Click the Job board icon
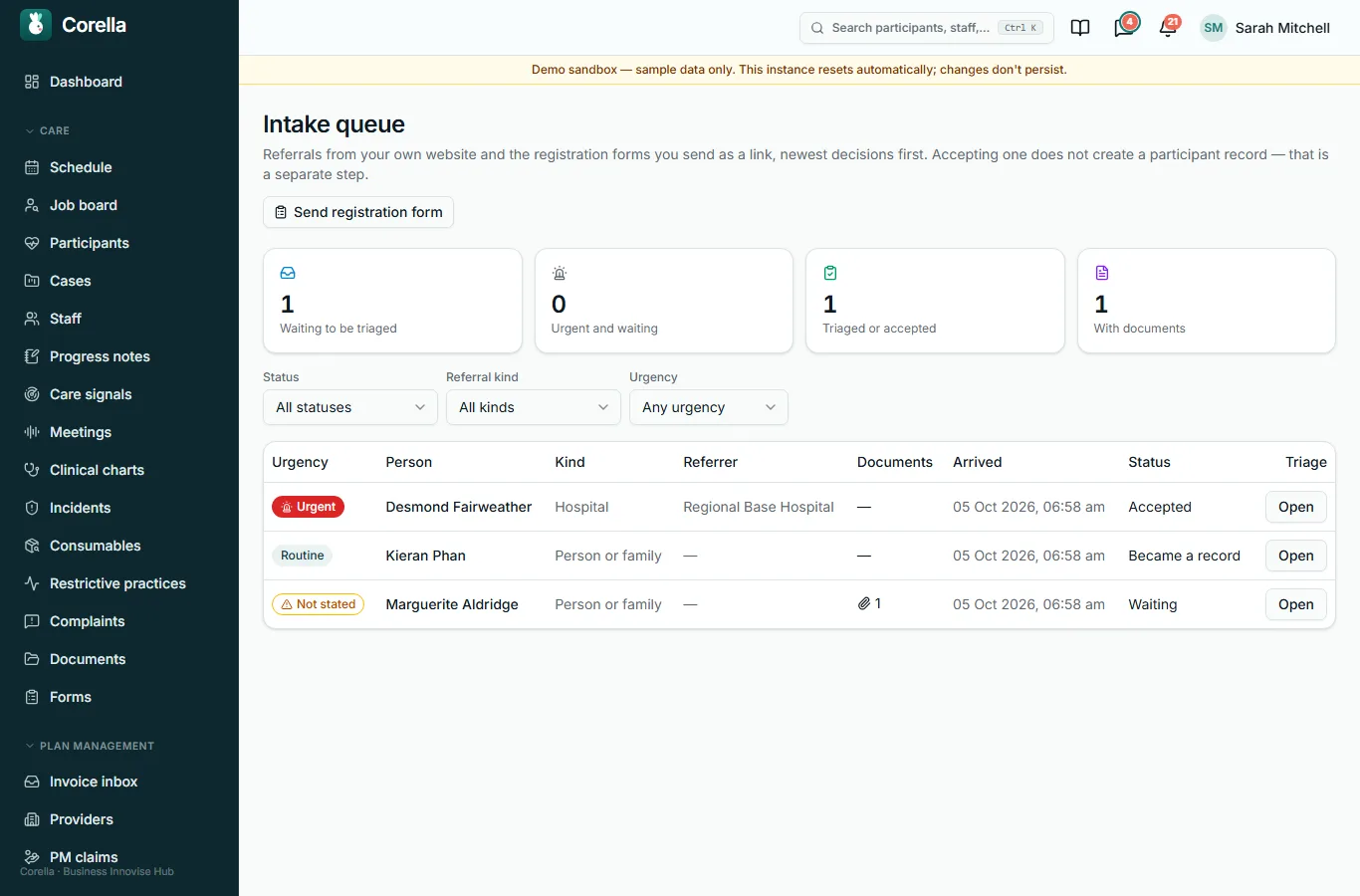1360x896 pixels. coord(32,205)
